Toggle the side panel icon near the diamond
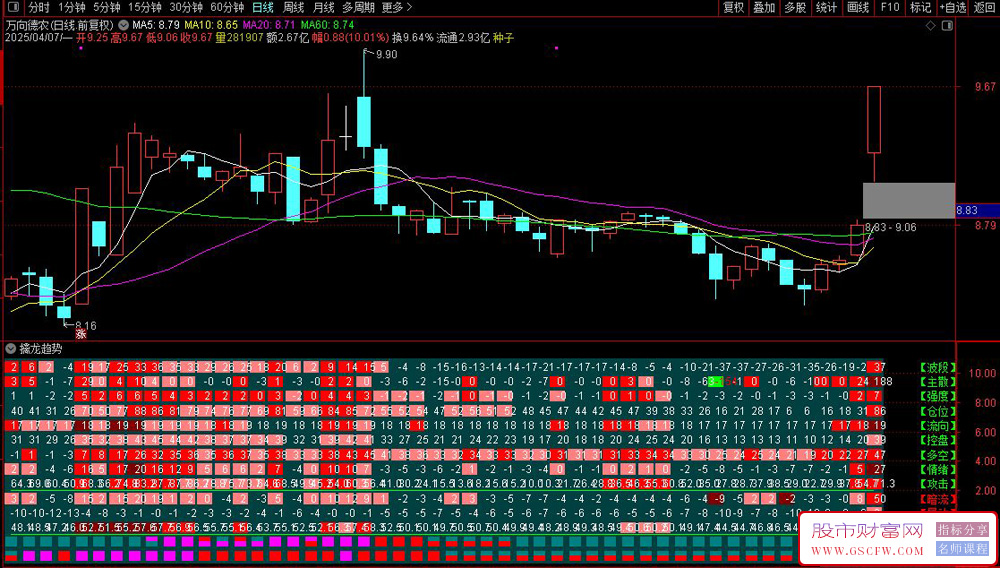The width and height of the screenshot is (1000, 568). tap(947, 26)
